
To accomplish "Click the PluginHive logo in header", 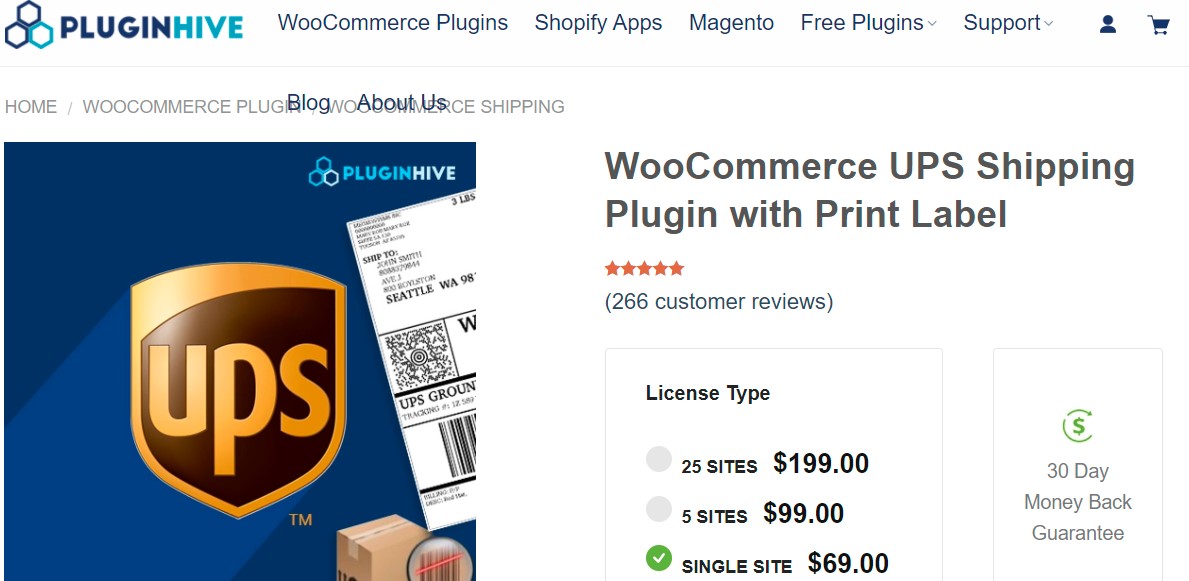I will [x=124, y=25].
